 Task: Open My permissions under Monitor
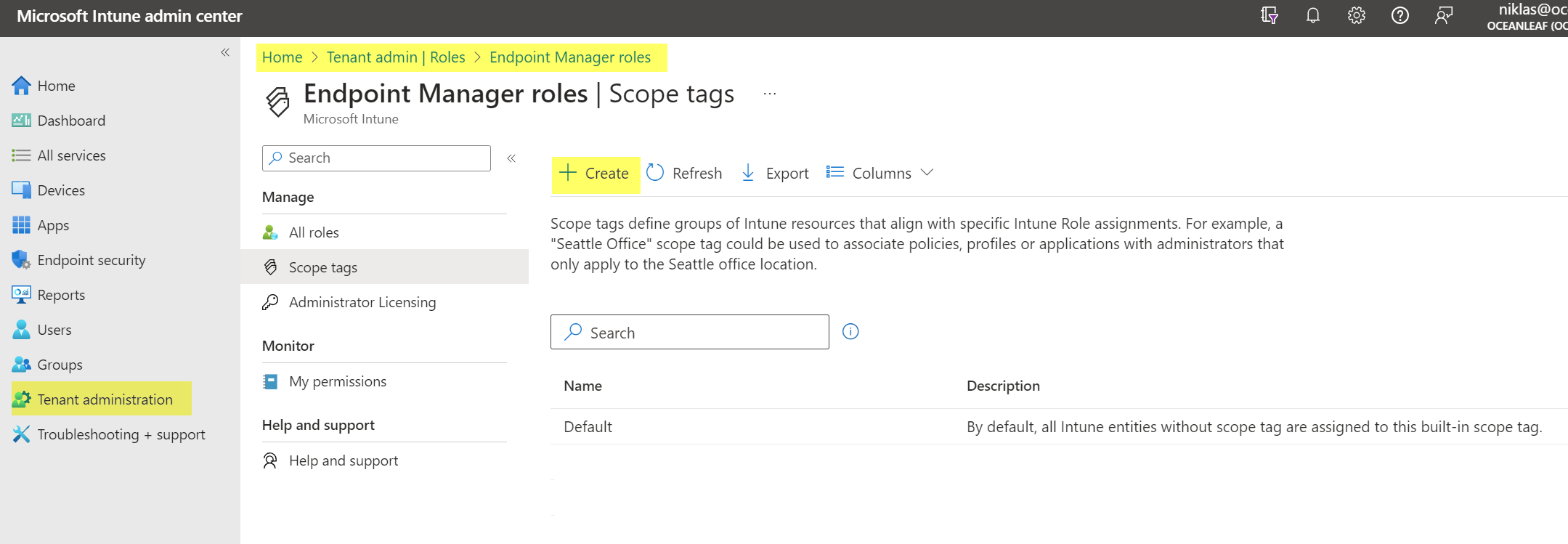(x=337, y=381)
